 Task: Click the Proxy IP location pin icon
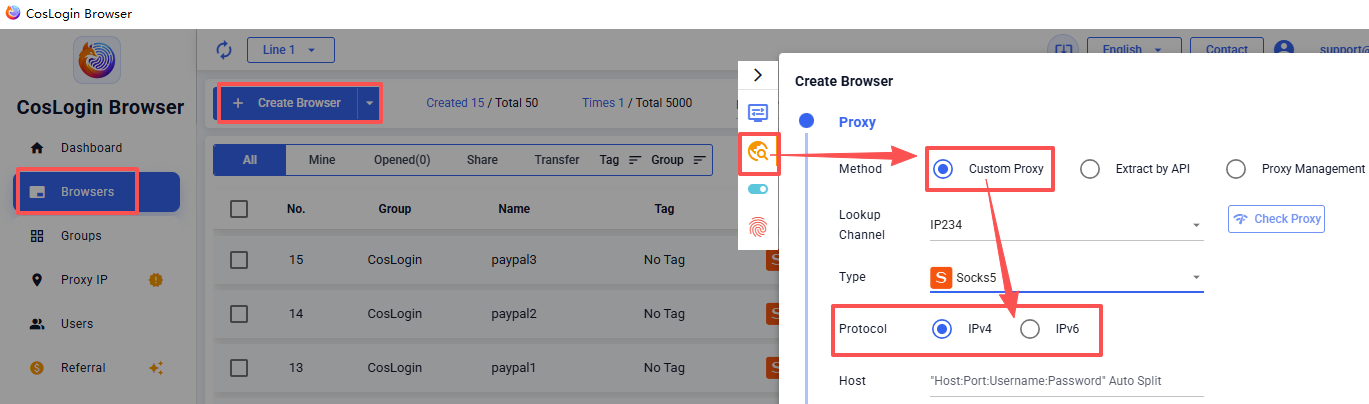pyautogui.click(x=37, y=280)
